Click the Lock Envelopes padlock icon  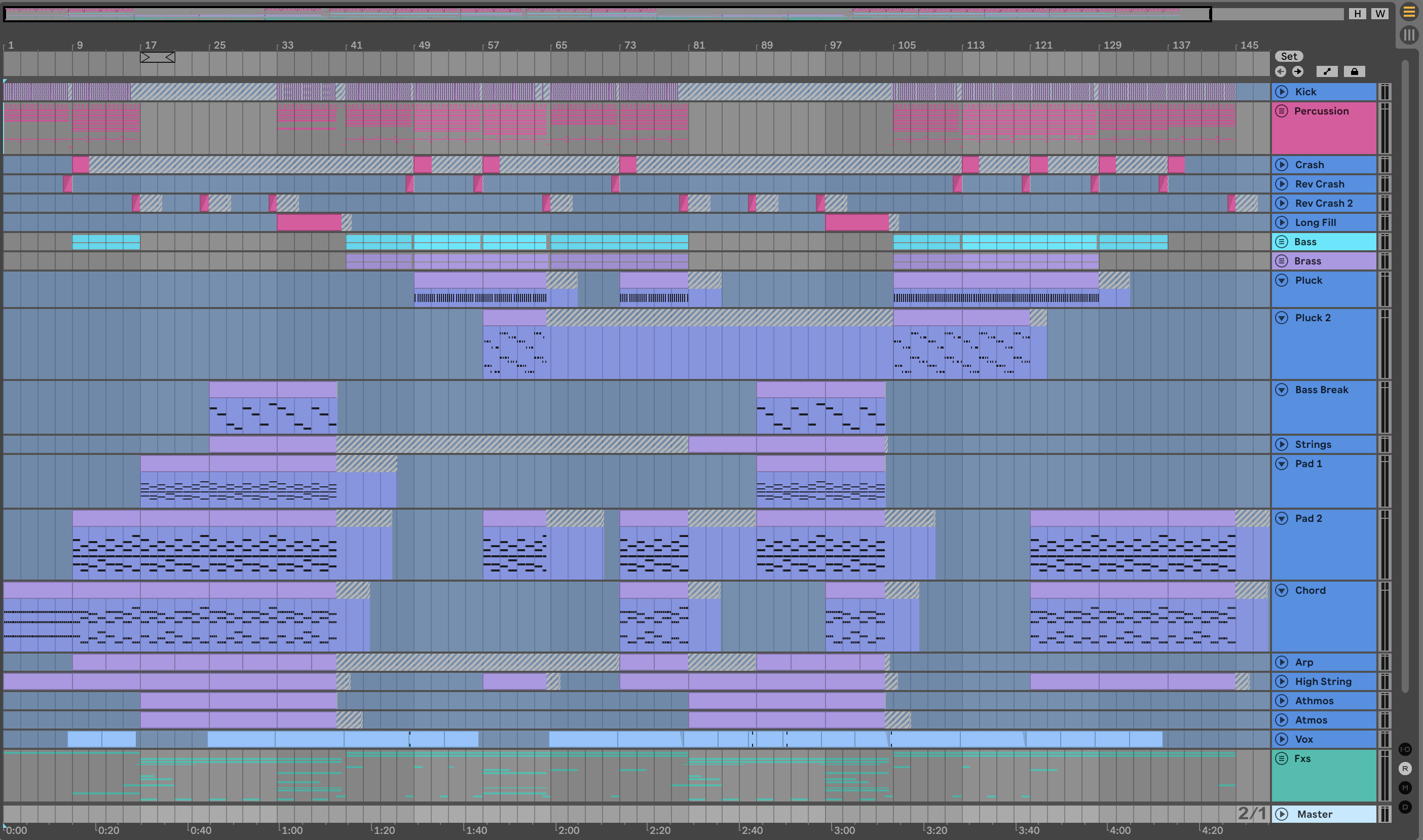point(1354,71)
